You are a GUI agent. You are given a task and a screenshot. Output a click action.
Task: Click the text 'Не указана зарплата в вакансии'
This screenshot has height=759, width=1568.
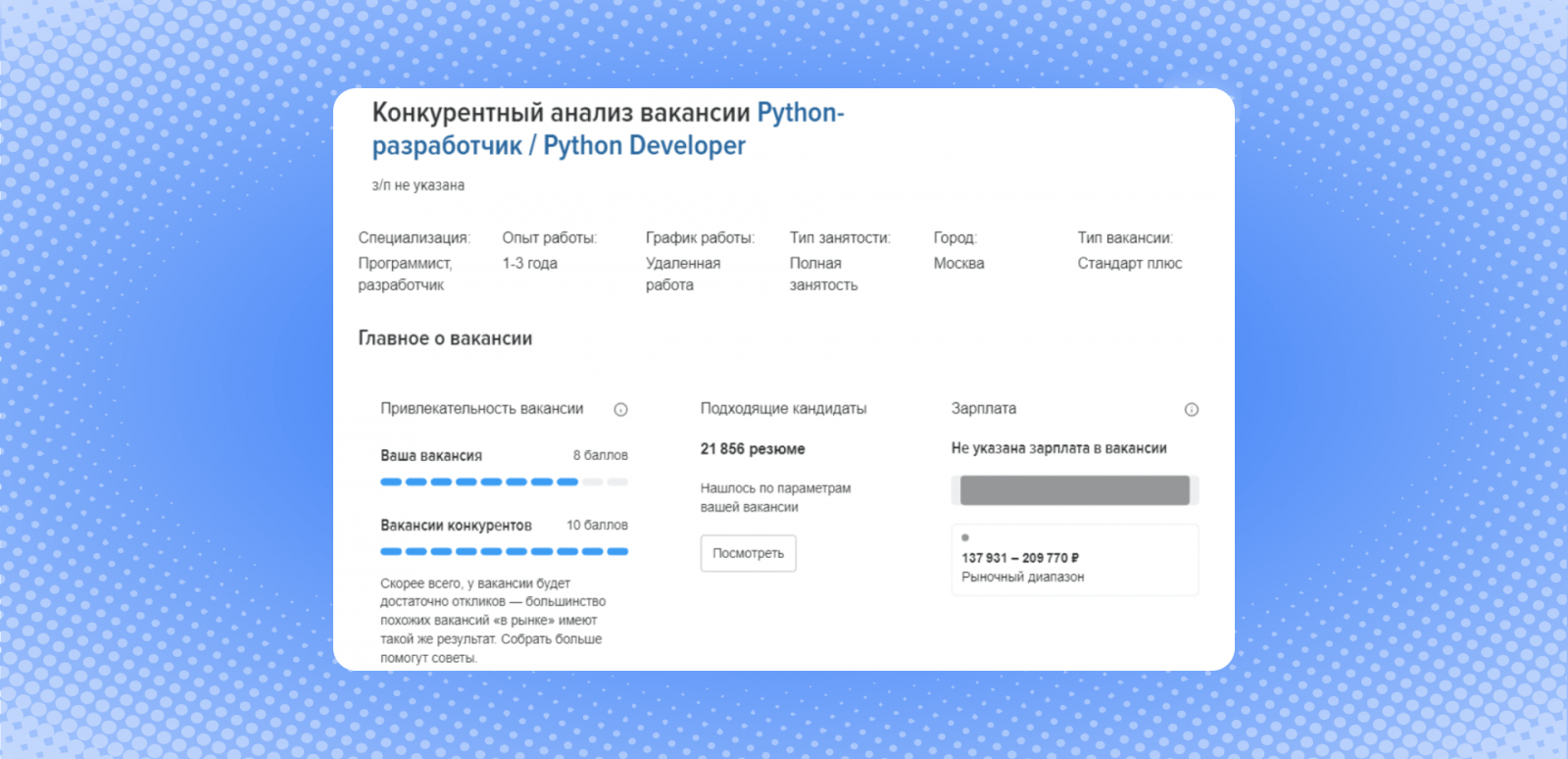coord(1059,448)
